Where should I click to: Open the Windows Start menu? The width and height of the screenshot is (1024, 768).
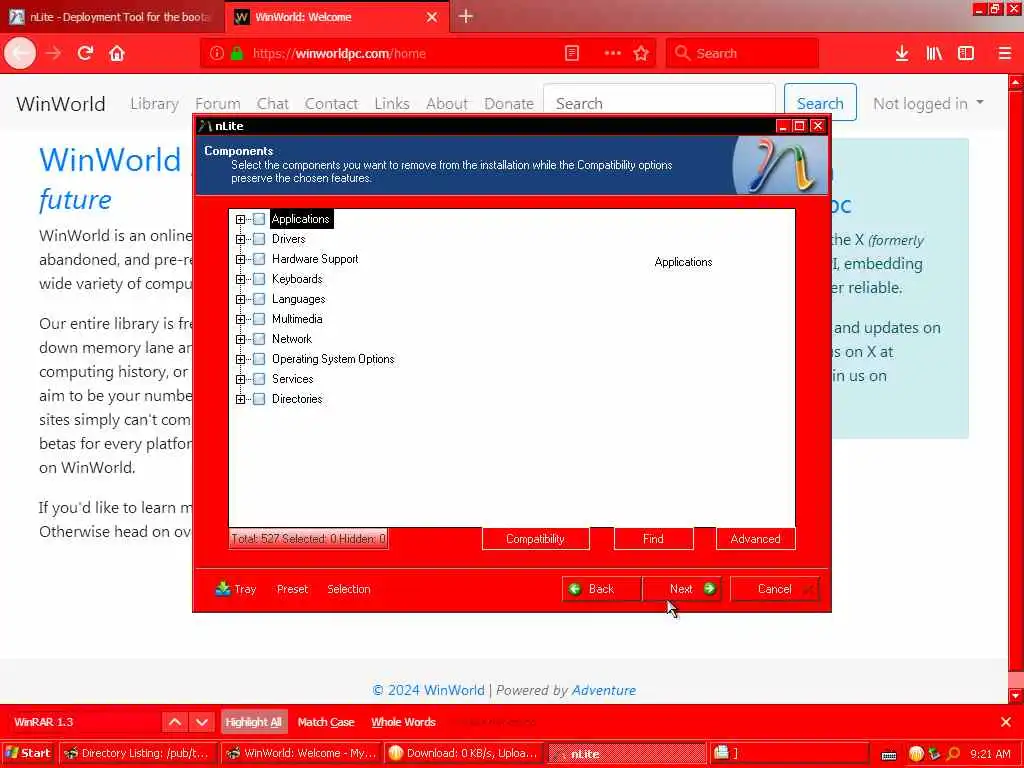point(28,753)
